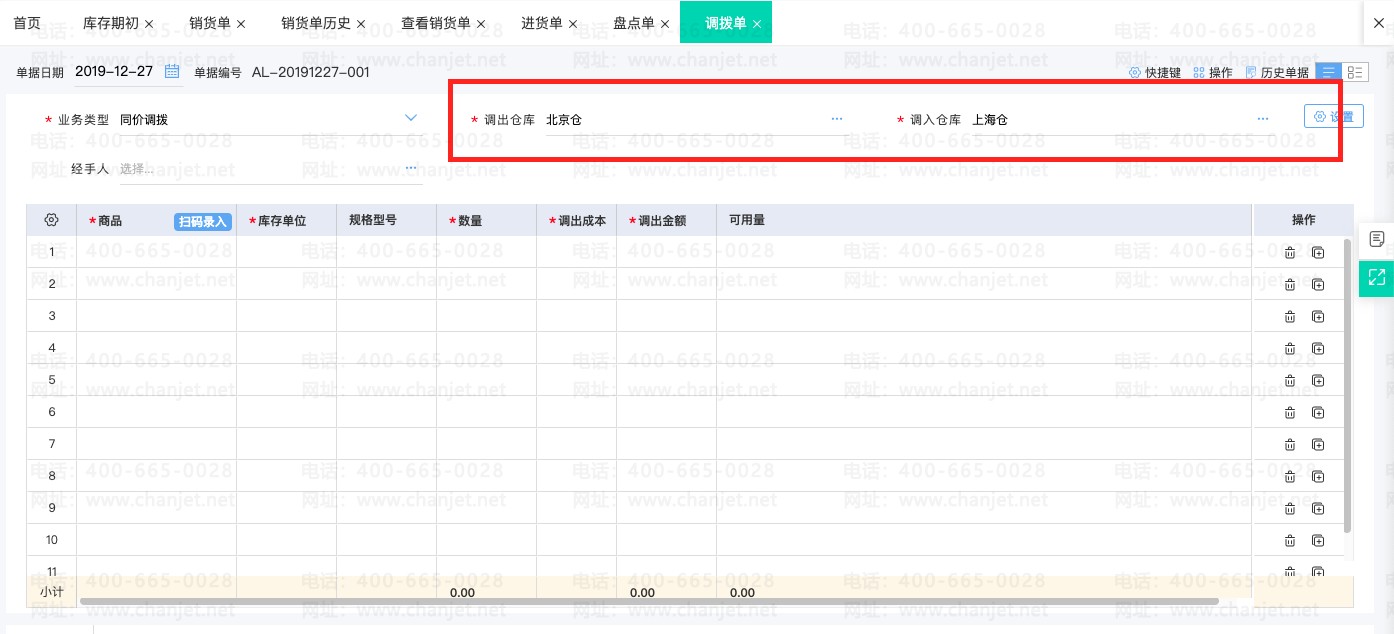
Task: Click 扫码录入 scan entry button
Action: pos(203,221)
